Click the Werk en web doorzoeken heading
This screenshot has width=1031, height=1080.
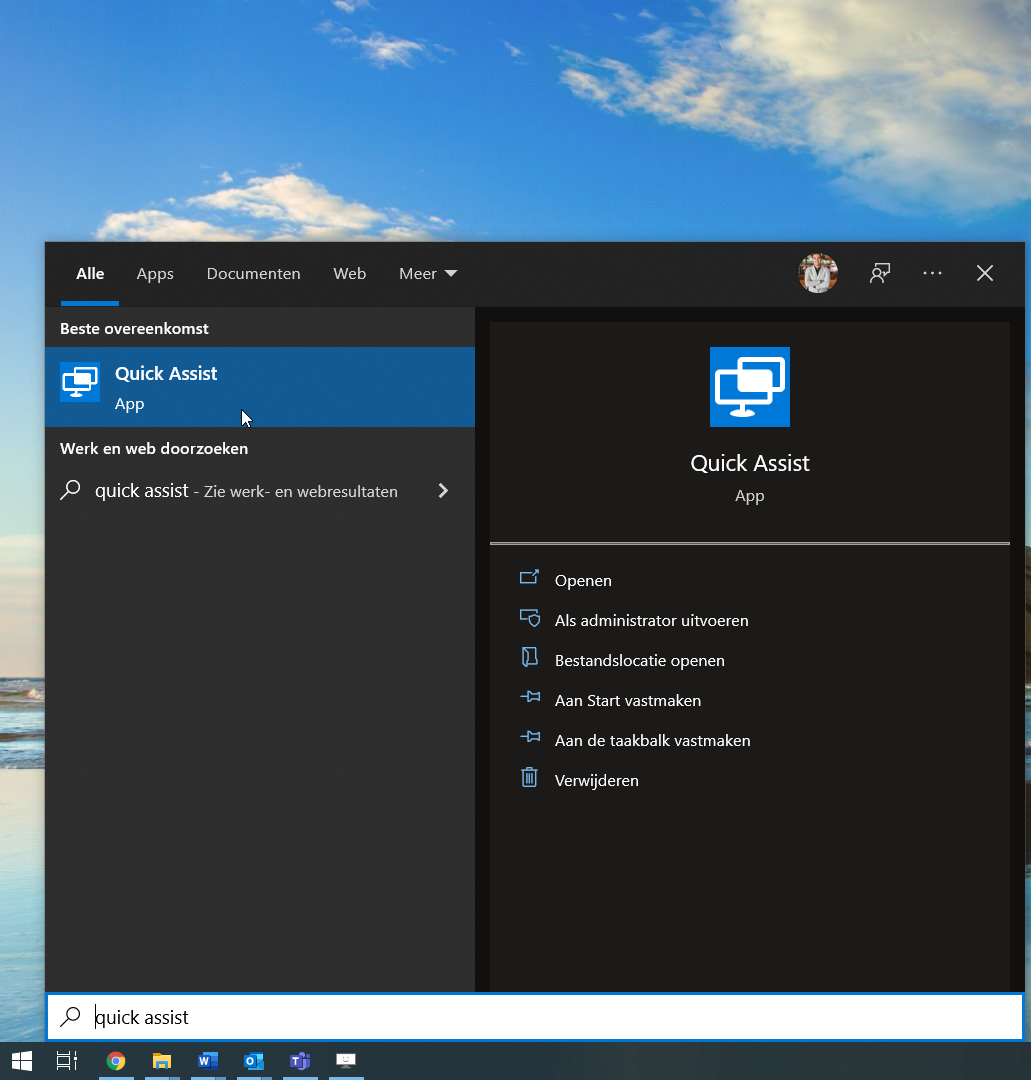(154, 448)
